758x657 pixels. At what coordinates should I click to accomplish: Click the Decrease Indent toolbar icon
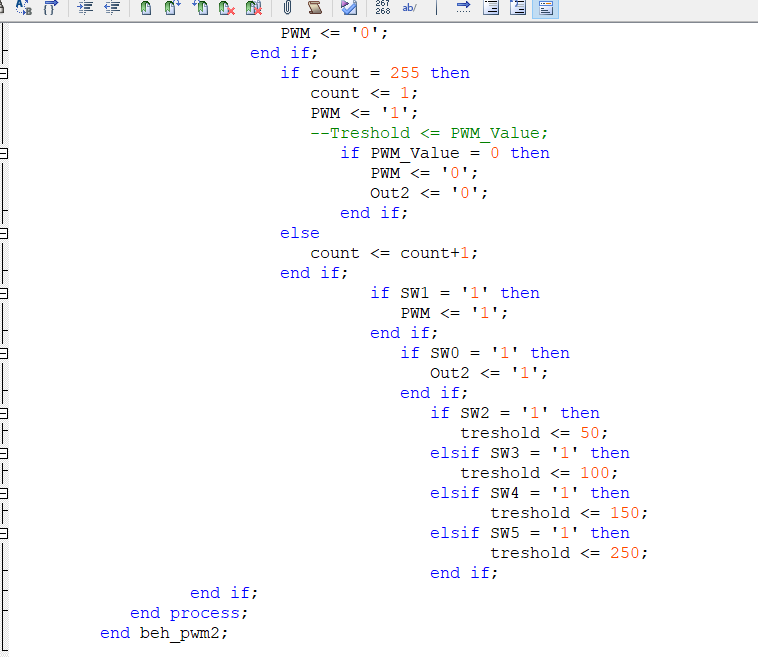[x=112, y=7]
